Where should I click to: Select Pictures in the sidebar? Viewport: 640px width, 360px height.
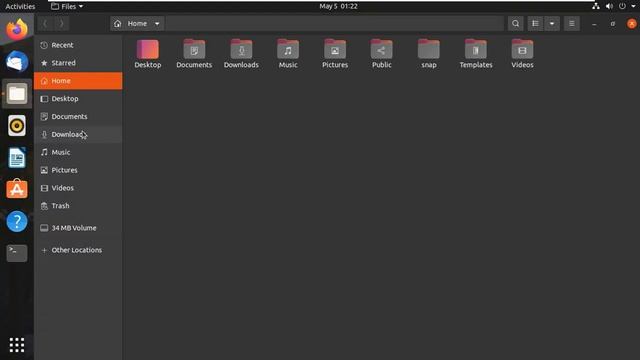78,170
